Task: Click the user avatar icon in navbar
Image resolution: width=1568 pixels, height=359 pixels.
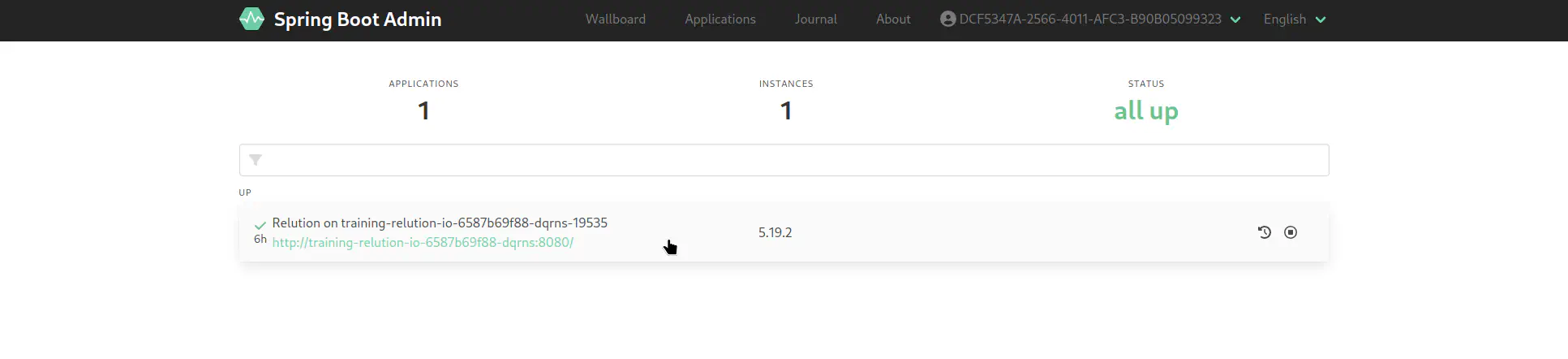Action: pos(947,19)
